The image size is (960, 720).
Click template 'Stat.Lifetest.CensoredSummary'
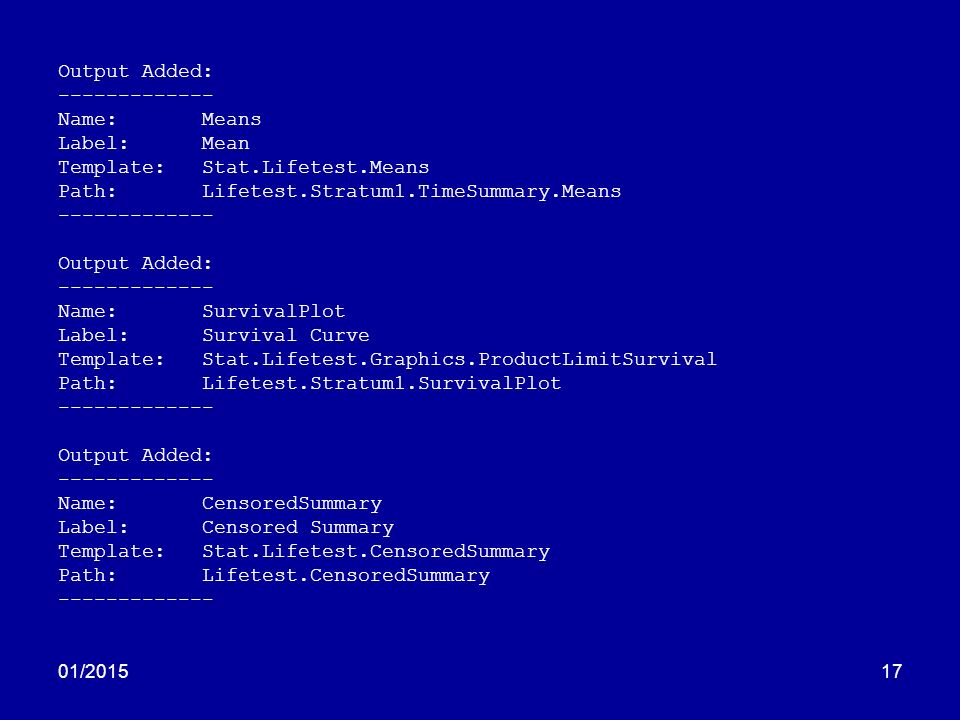[376, 552]
